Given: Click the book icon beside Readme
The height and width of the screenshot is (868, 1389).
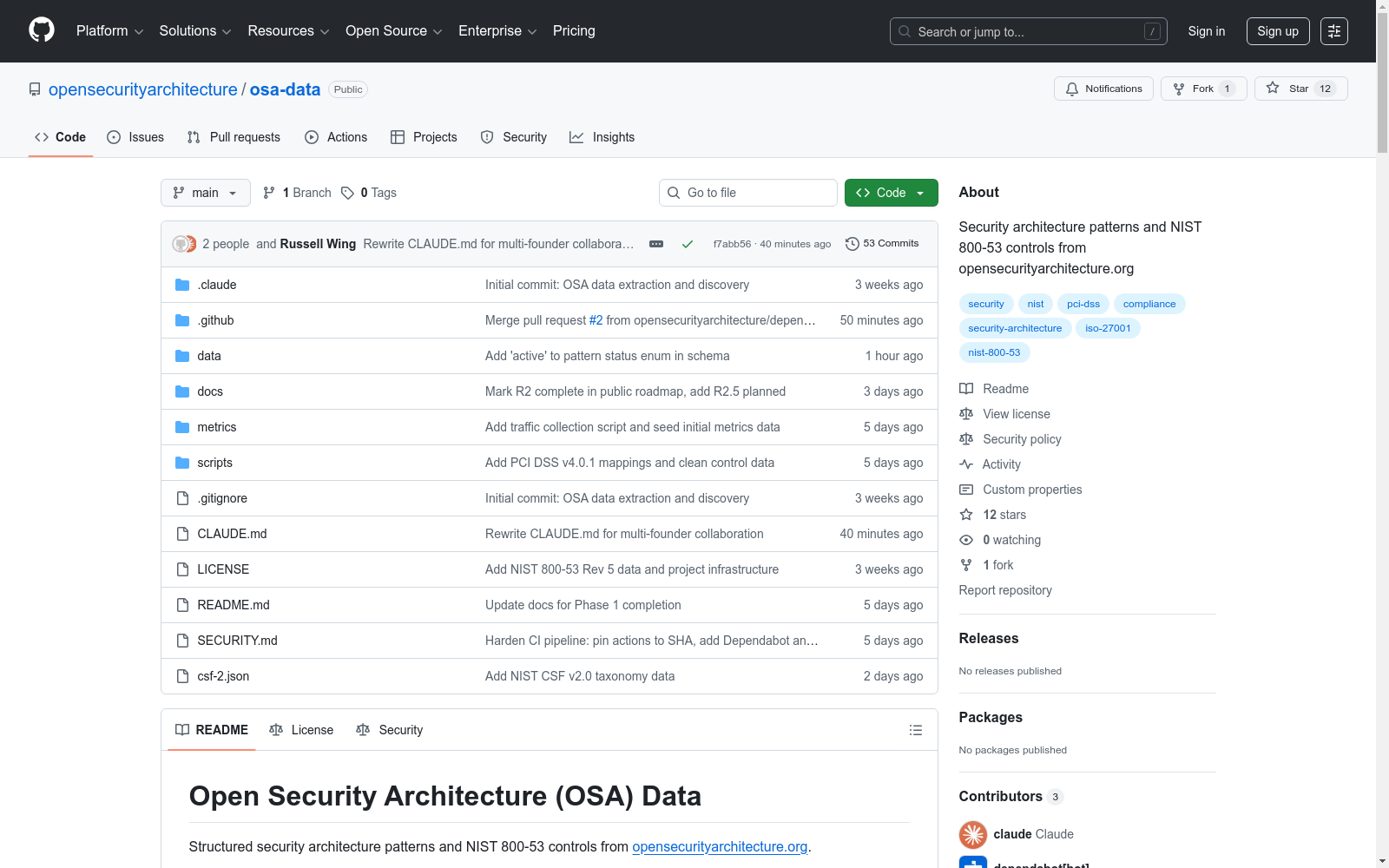Looking at the screenshot, I should (966, 389).
